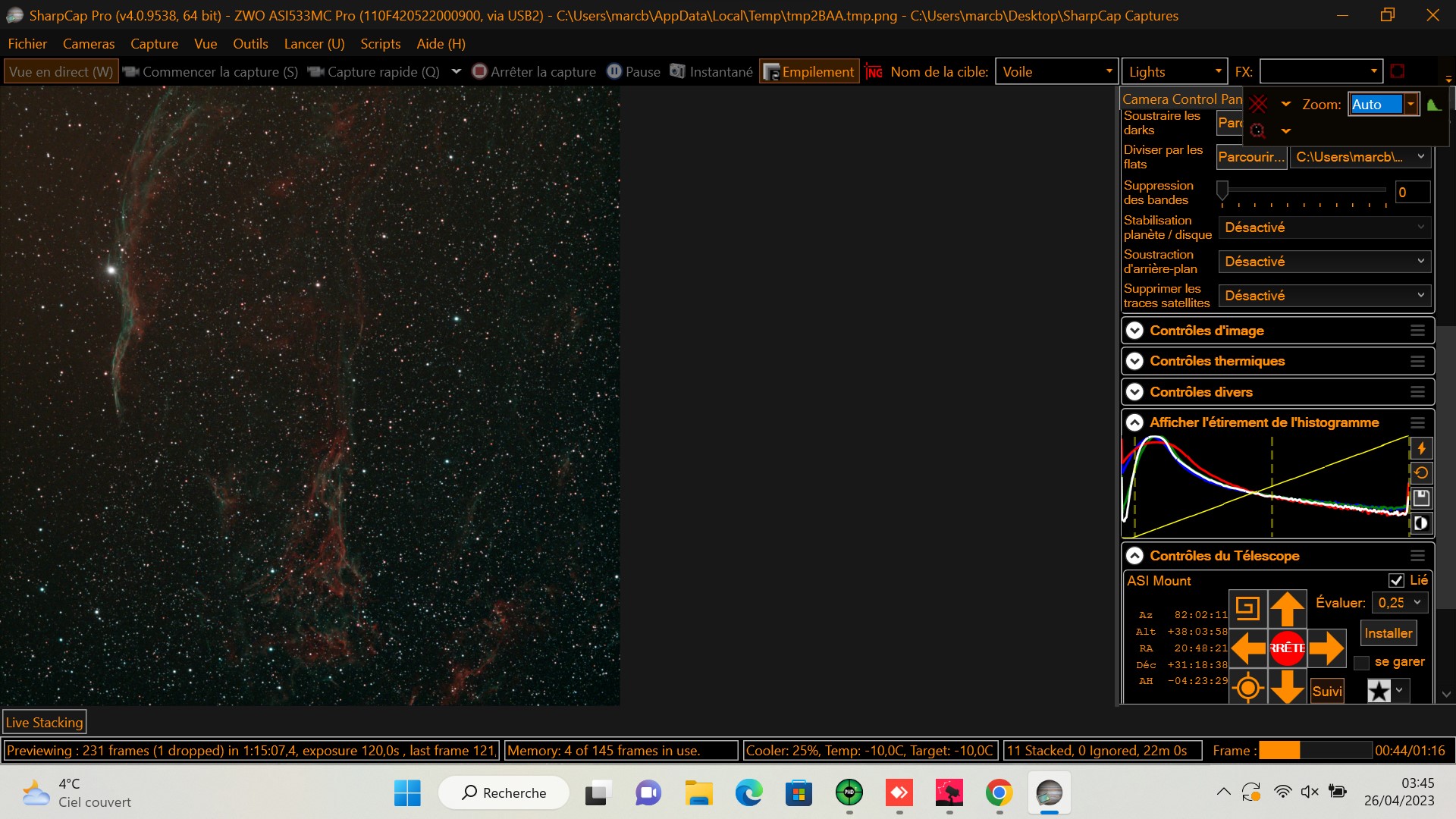Toggle the Empilement live stacking button
The image size is (1456, 819).
click(x=809, y=72)
